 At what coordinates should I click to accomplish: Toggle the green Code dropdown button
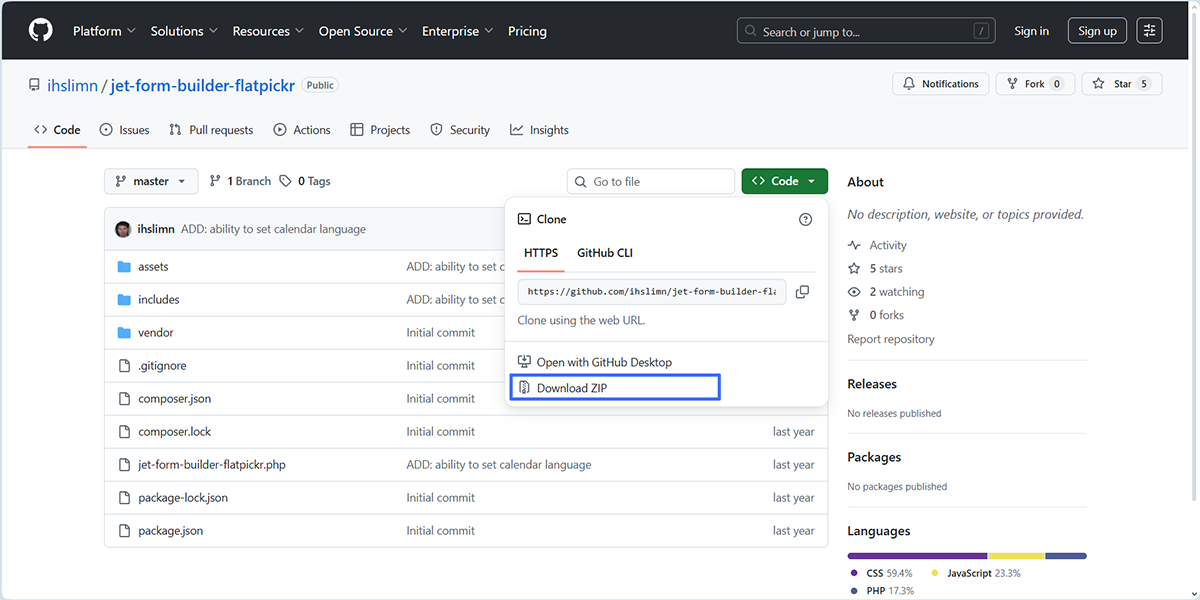click(784, 181)
